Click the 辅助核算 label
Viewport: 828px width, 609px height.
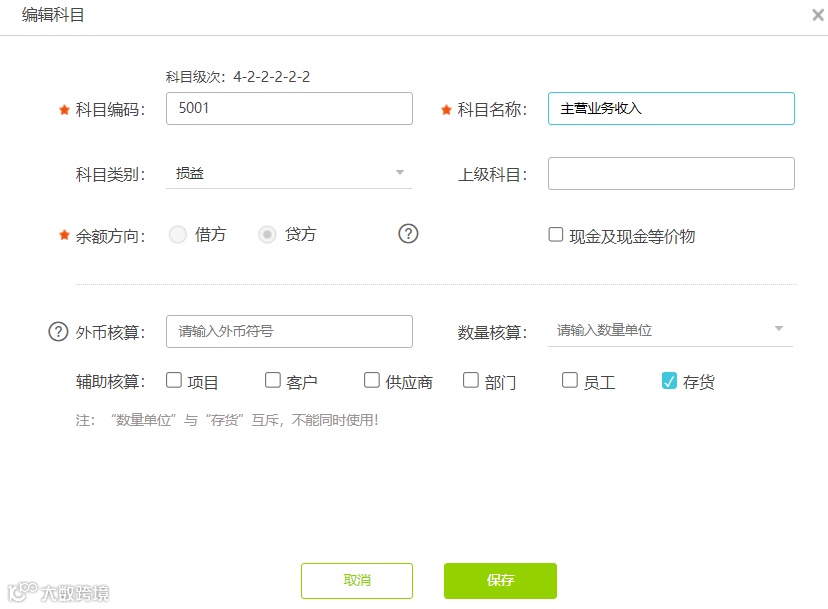pyautogui.click(x=110, y=381)
